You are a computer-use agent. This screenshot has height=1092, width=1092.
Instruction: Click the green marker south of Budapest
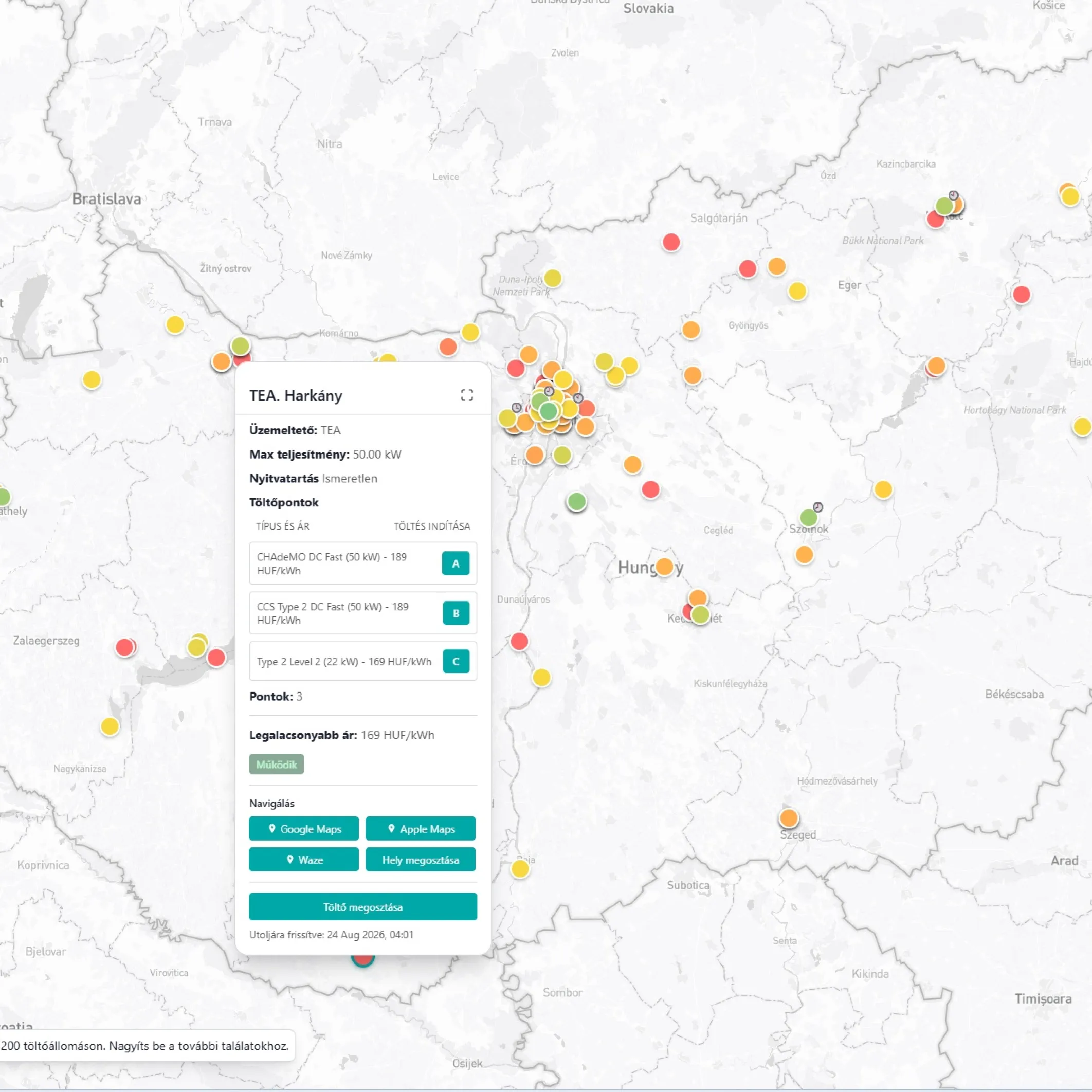[x=576, y=501]
